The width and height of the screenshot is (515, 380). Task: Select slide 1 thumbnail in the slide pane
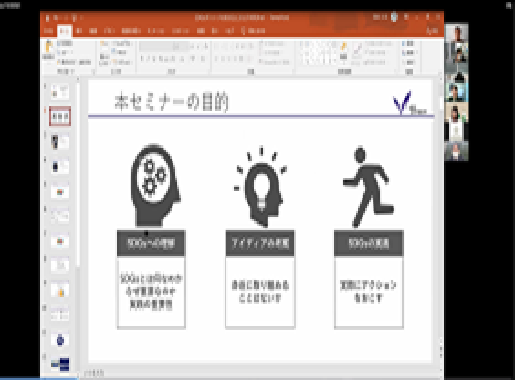coord(60,92)
